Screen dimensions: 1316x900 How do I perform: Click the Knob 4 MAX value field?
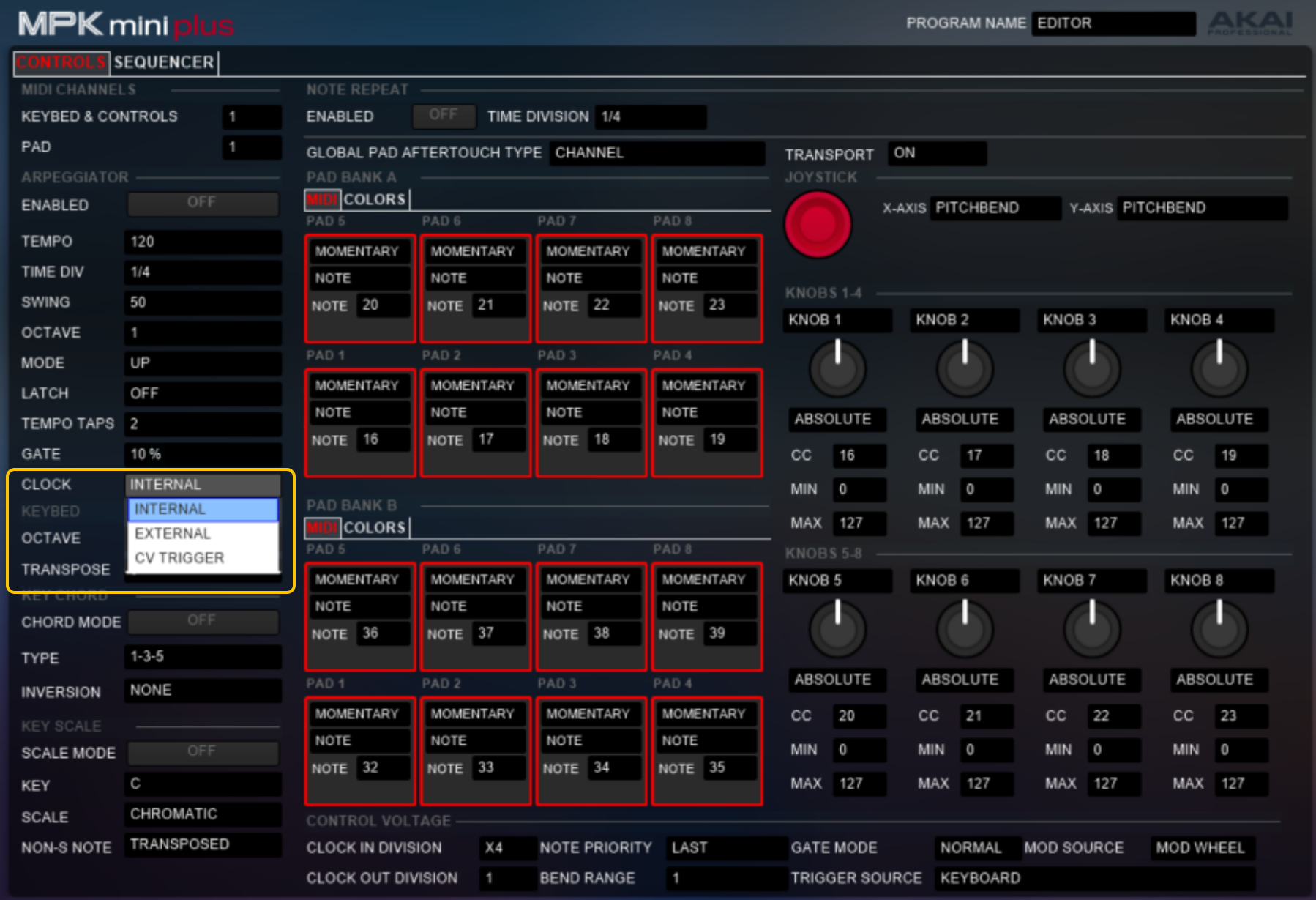[x=1242, y=523]
